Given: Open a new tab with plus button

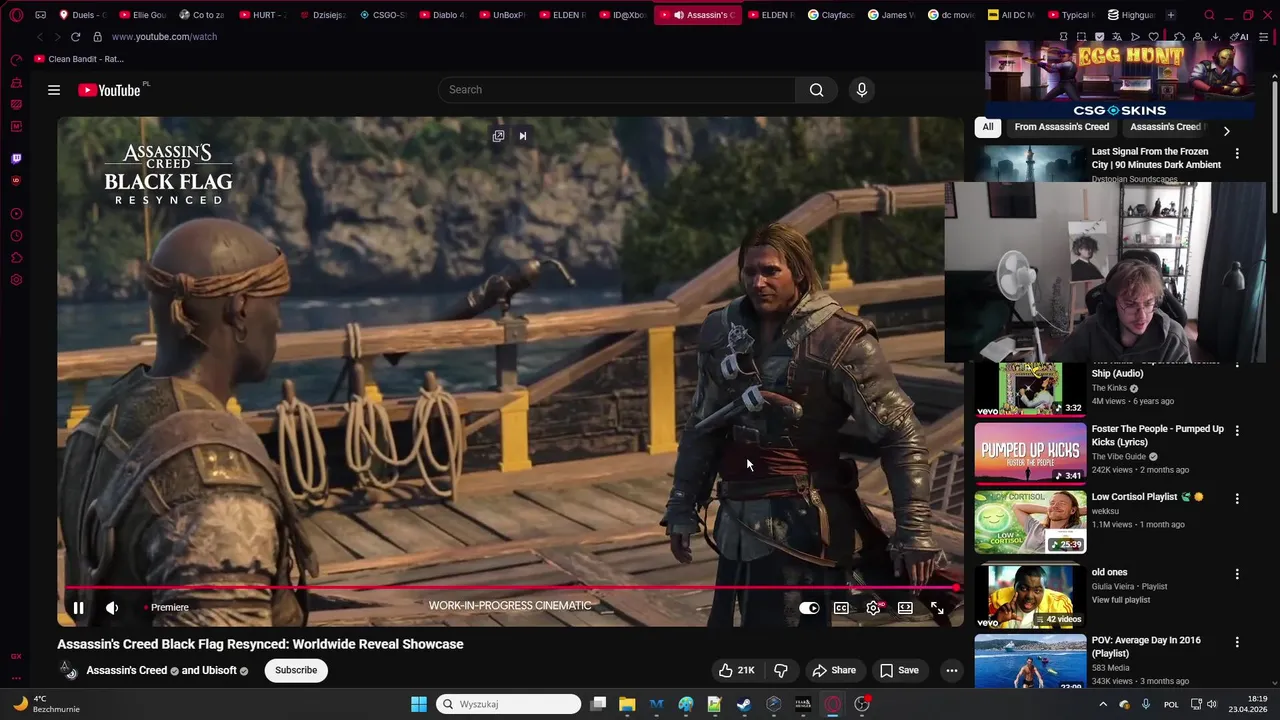Looking at the screenshot, I should 1171,15.
